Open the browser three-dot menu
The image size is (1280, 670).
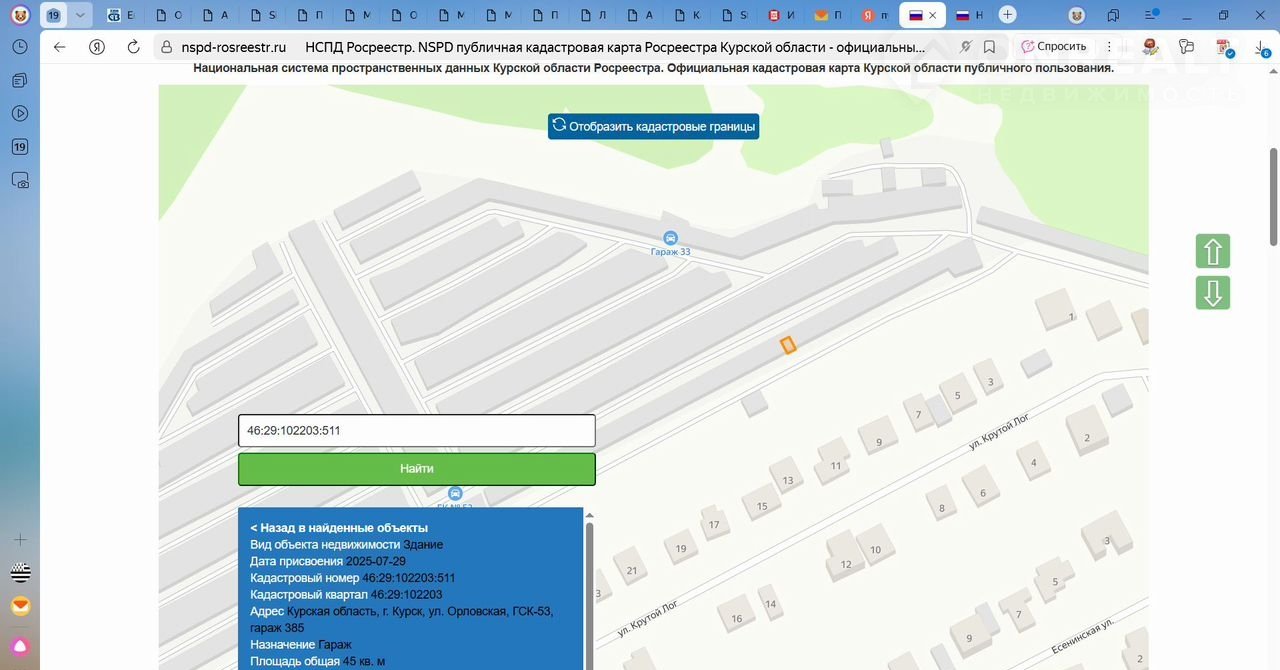(1109, 47)
